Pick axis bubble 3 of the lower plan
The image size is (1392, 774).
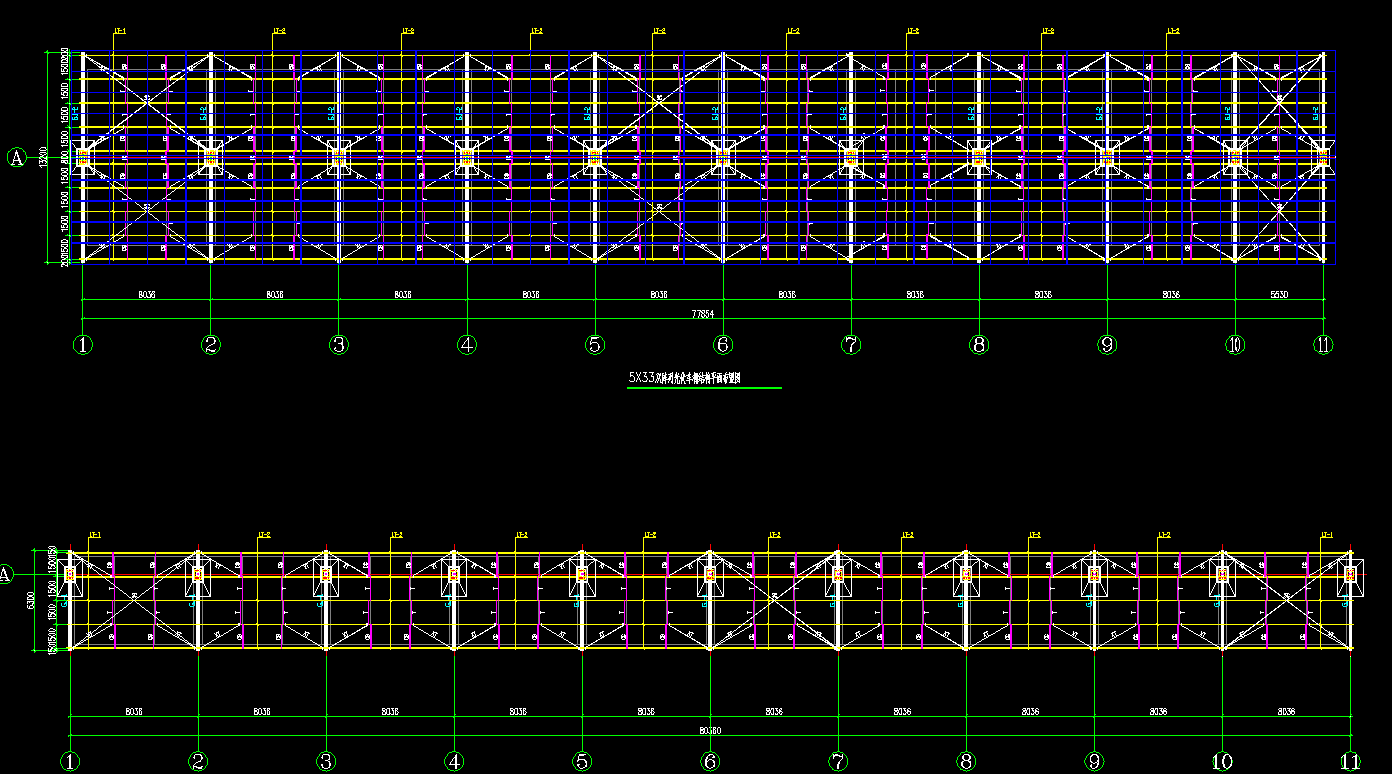[x=326, y=762]
